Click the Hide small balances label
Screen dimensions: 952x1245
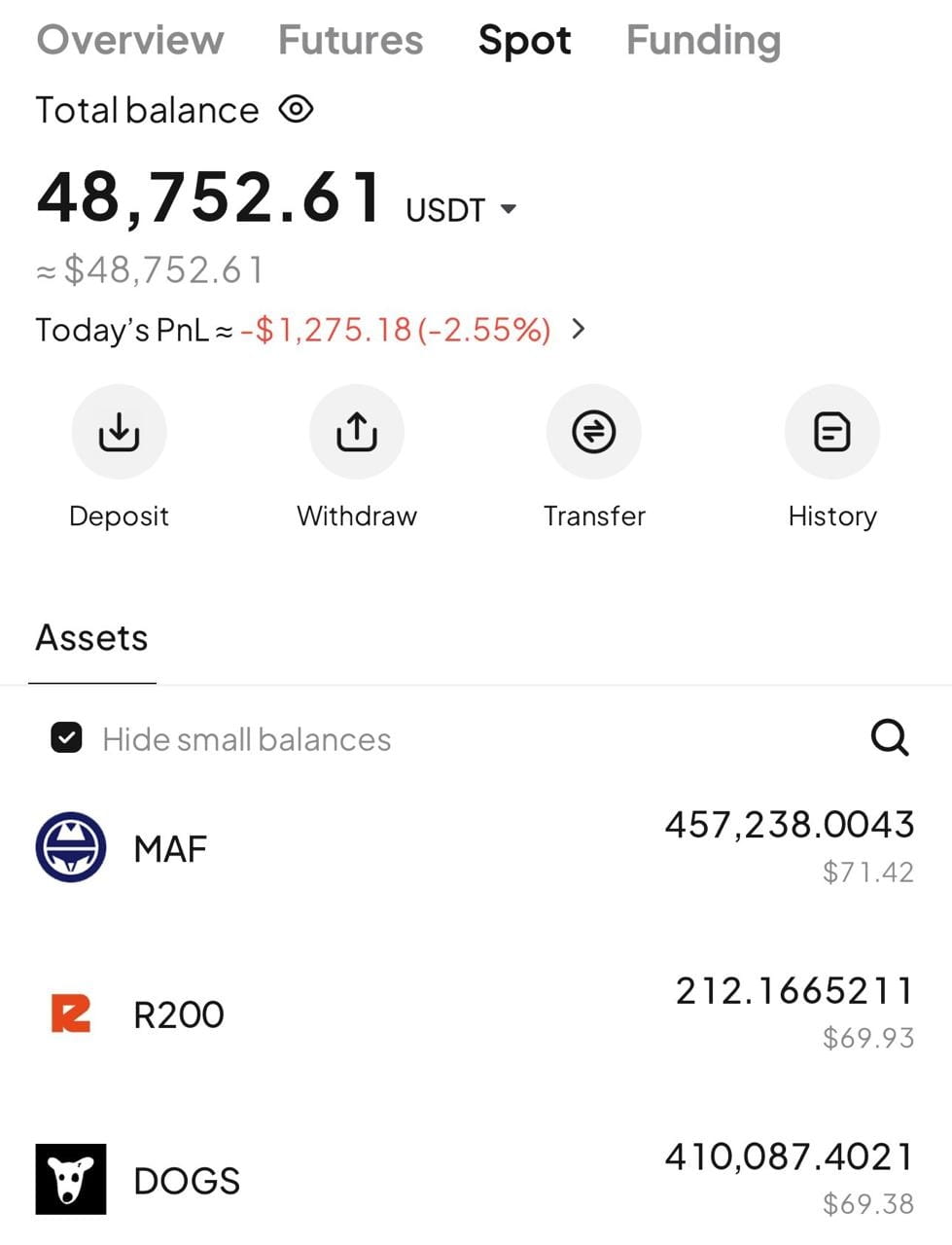point(247,739)
